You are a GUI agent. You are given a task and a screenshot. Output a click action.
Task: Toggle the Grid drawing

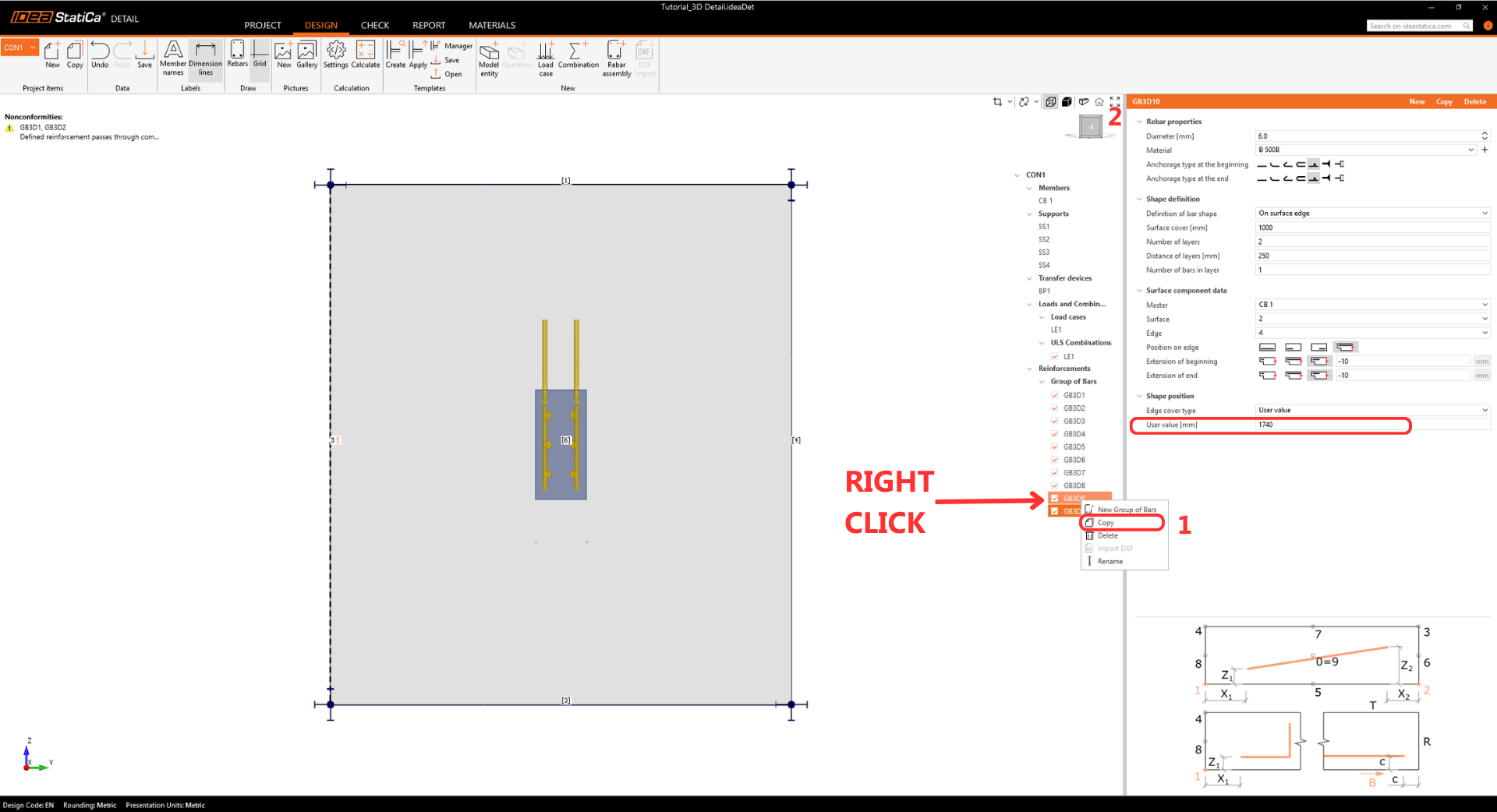coord(260,55)
